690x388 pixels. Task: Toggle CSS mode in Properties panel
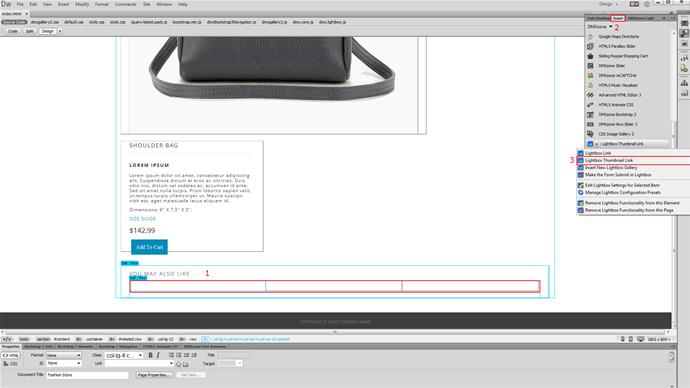(x=11, y=364)
